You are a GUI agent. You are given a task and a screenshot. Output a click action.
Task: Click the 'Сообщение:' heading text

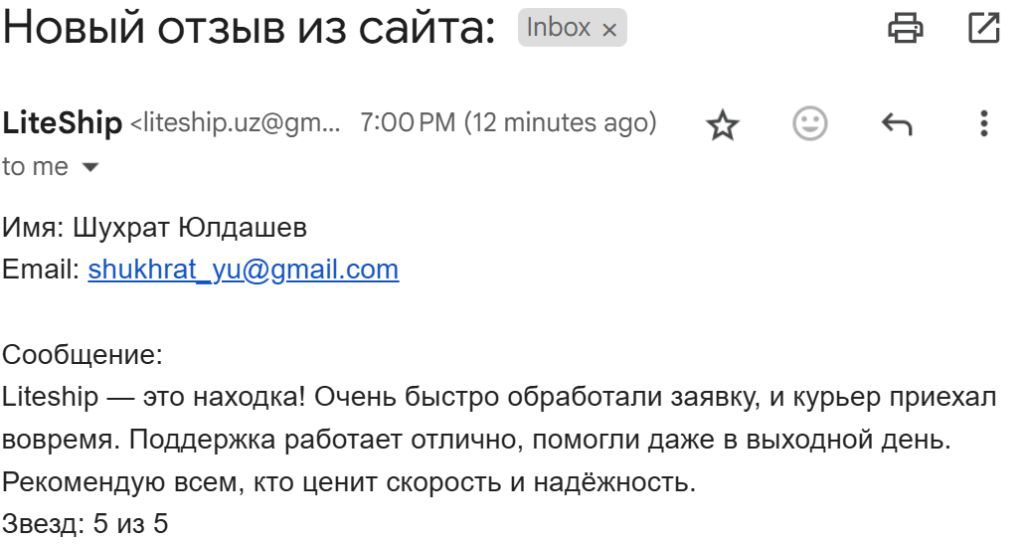[82, 355]
